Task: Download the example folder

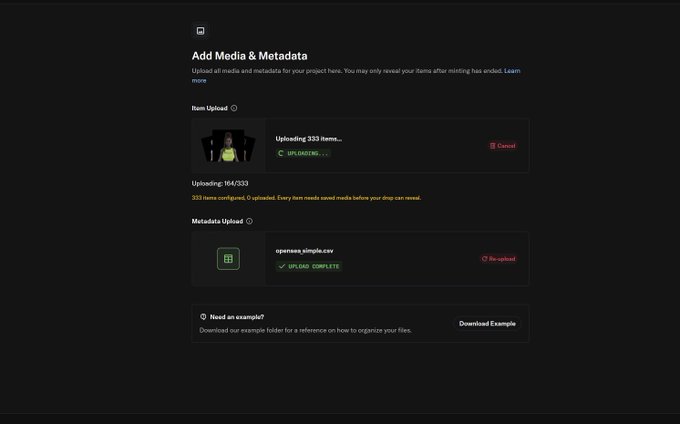Action: (x=487, y=323)
